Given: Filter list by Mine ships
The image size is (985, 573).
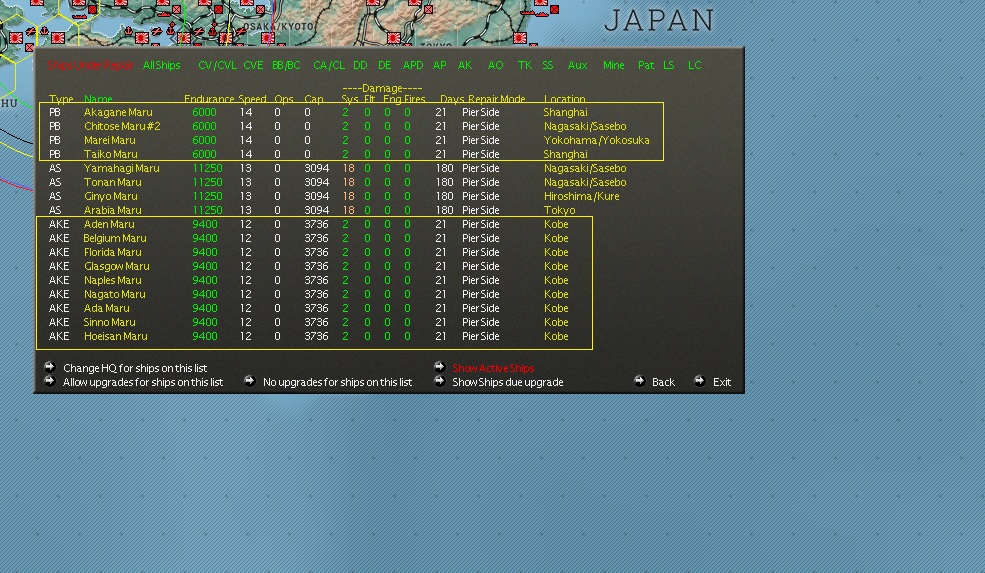Looking at the screenshot, I should click(x=614, y=65).
